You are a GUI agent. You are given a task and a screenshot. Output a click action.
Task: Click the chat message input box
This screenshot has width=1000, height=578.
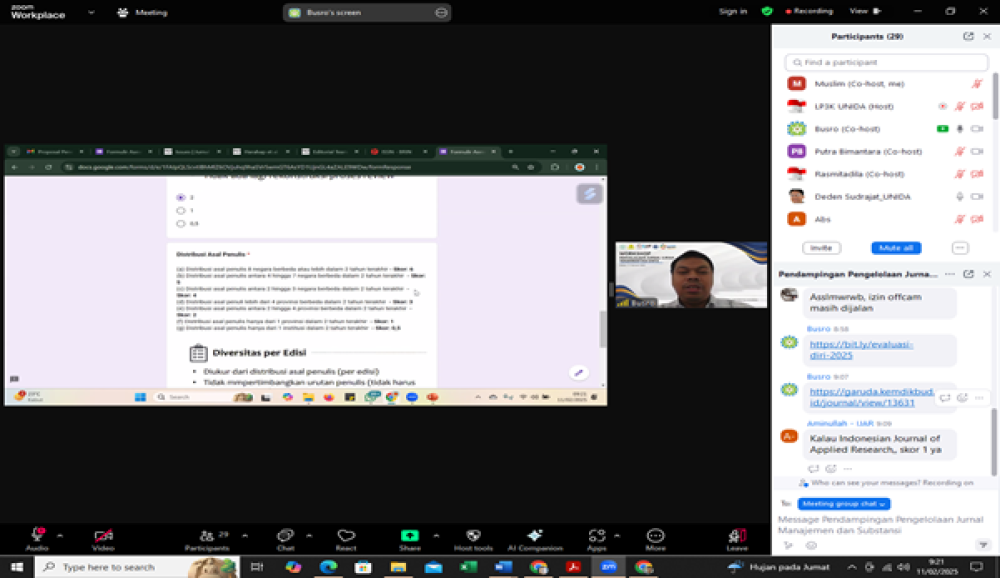click(x=882, y=525)
